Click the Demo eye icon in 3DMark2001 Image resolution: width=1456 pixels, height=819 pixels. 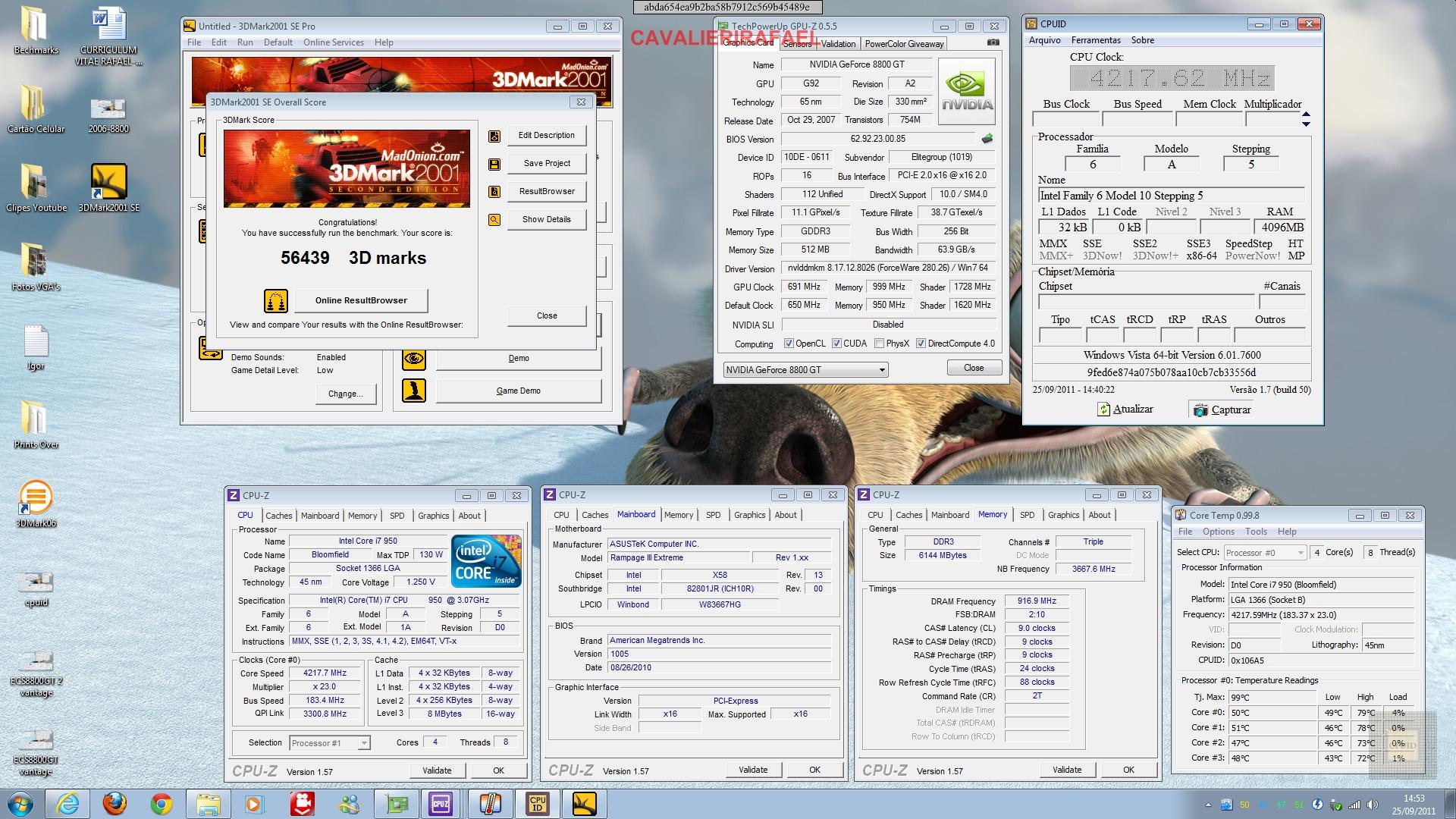click(414, 359)
